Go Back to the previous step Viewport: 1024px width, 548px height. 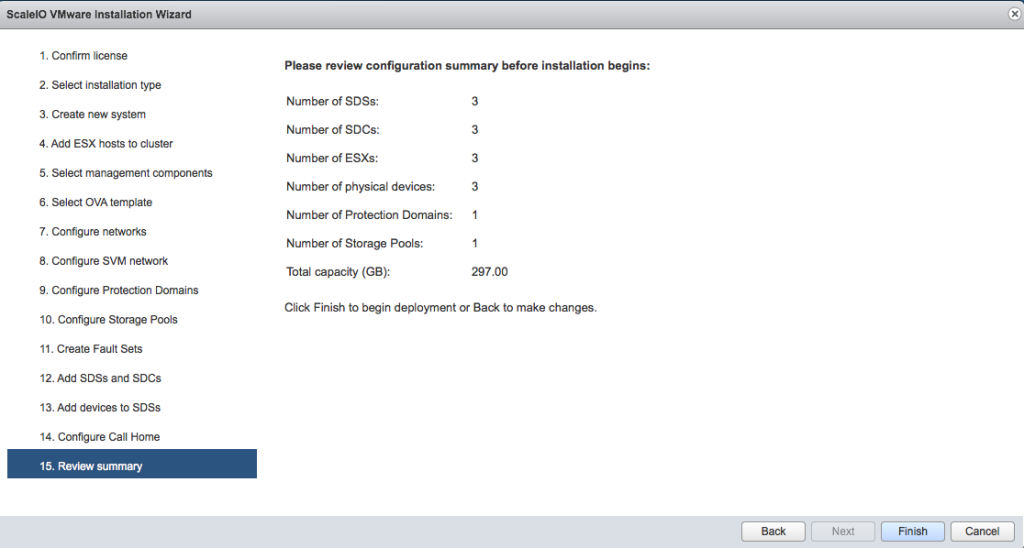773,531
